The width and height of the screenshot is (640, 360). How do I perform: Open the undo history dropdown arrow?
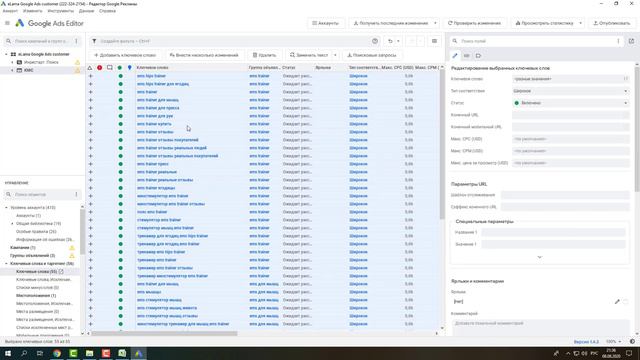(398, 41)
